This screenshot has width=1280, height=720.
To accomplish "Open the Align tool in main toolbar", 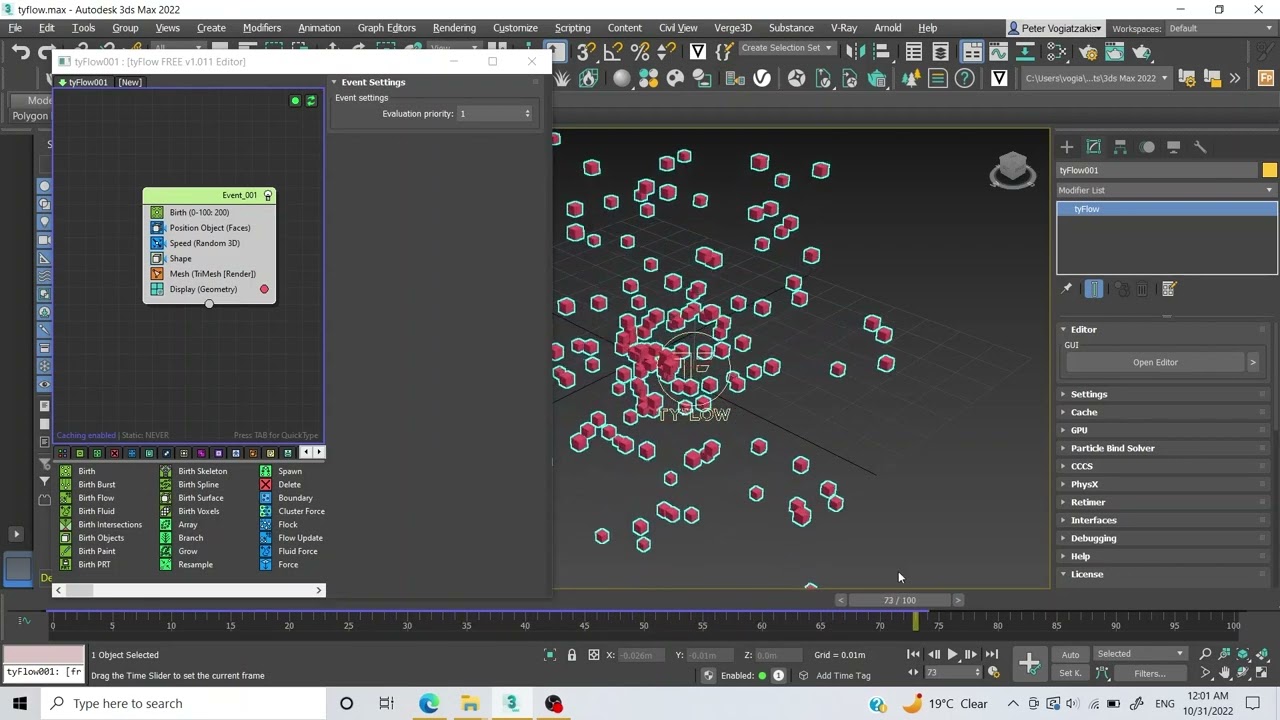I will click(882, 51).
